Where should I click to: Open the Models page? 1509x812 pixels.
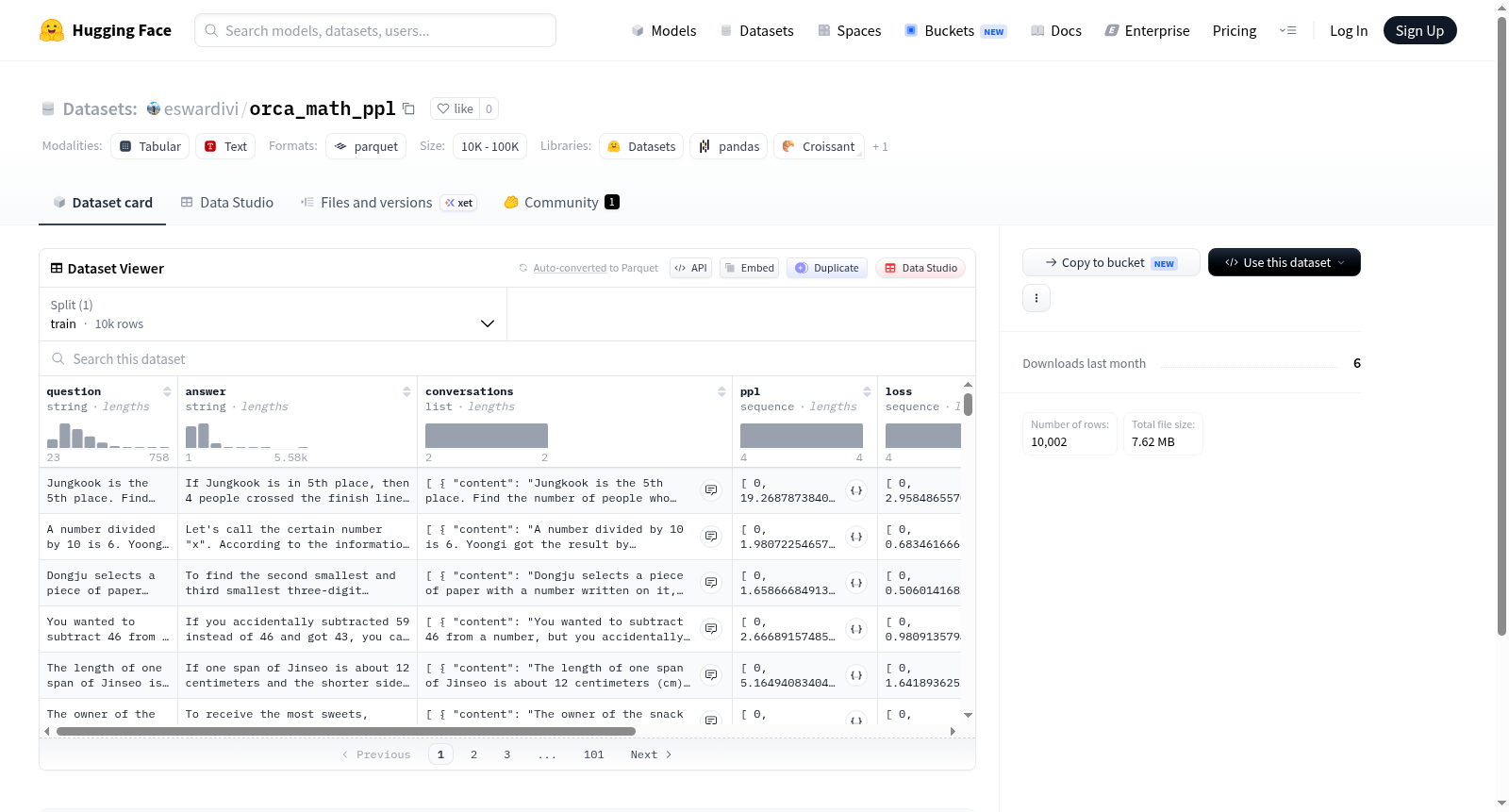[x=664, y=31]
